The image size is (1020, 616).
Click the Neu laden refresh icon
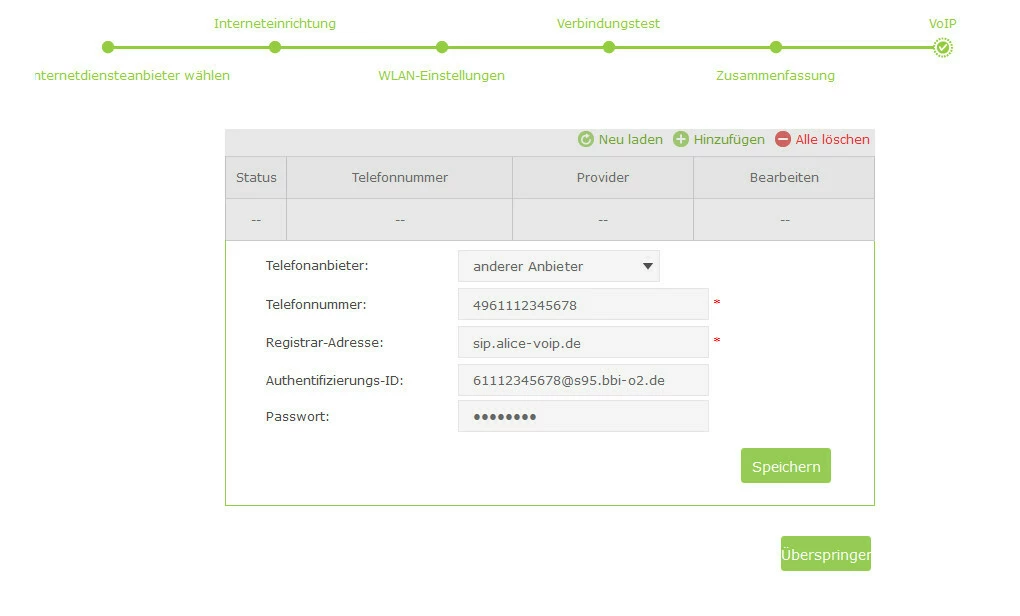tap(585, 139)
